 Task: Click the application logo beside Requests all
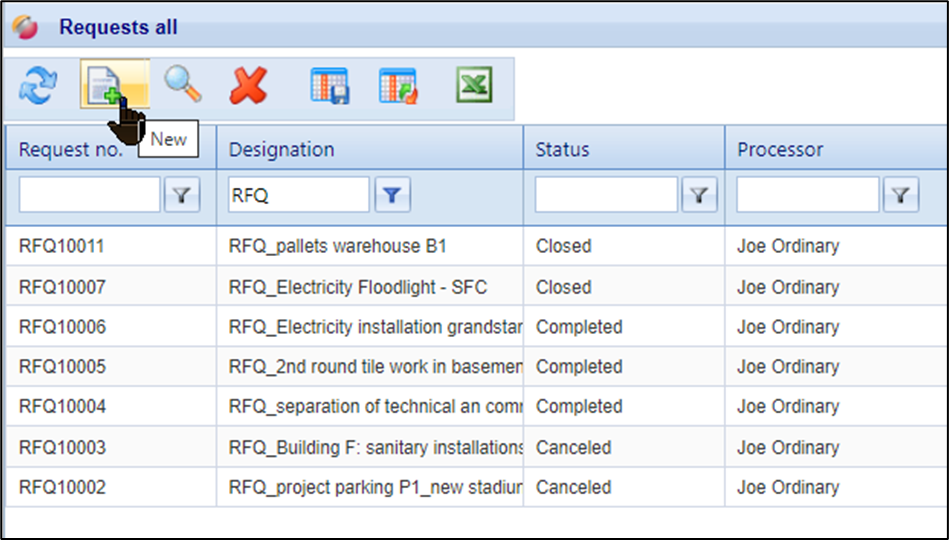(25, 27)
